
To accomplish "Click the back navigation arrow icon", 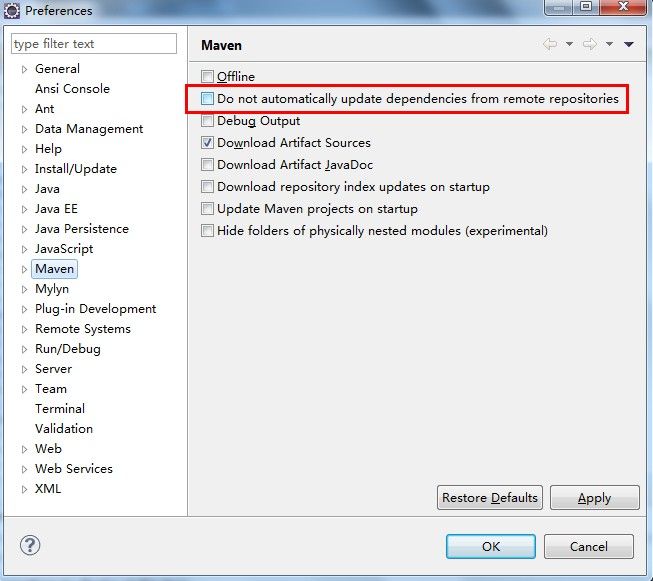I will tap(550, 44).
